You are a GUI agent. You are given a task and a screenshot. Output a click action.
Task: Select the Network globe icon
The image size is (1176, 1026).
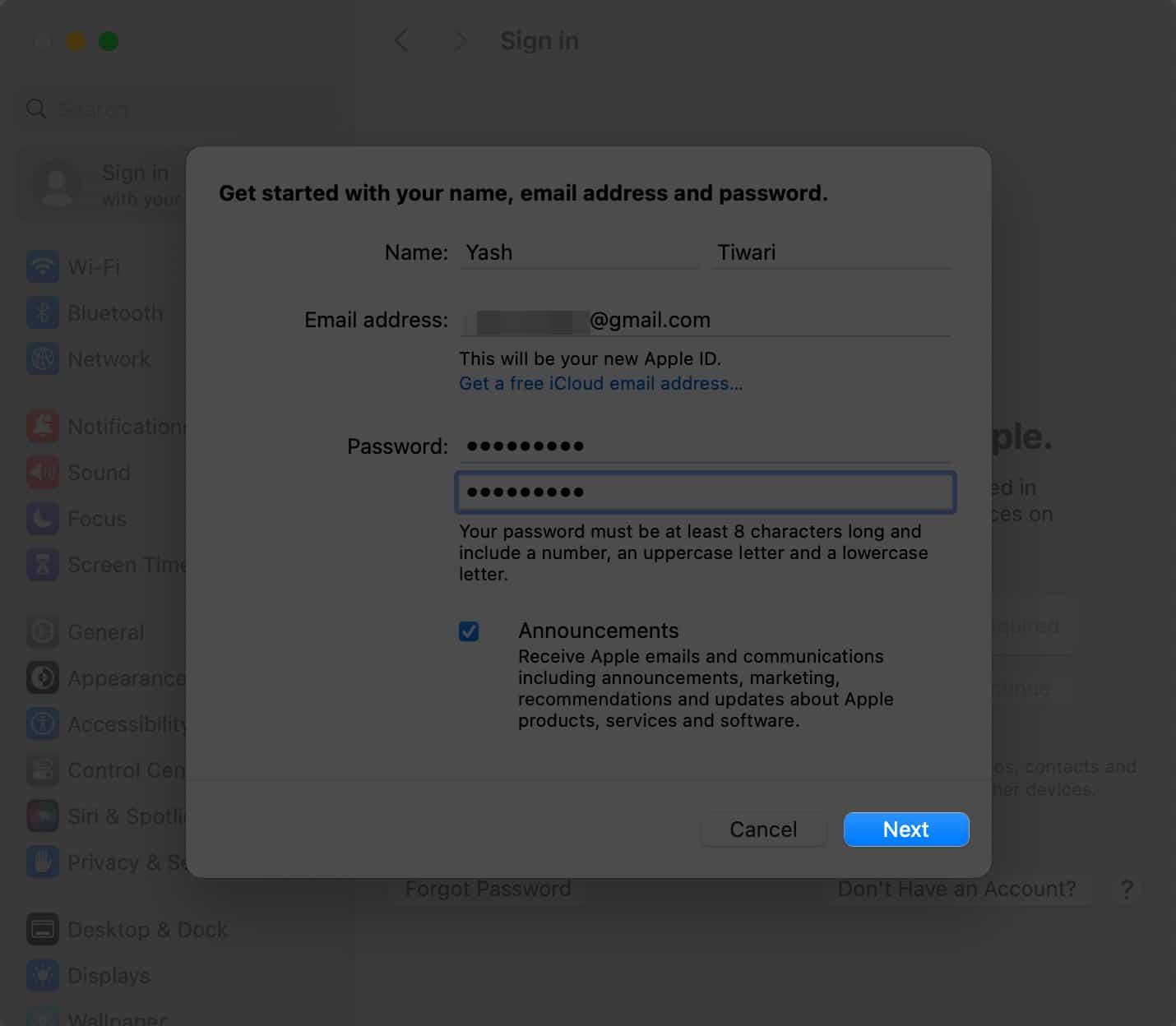(43, 358)
